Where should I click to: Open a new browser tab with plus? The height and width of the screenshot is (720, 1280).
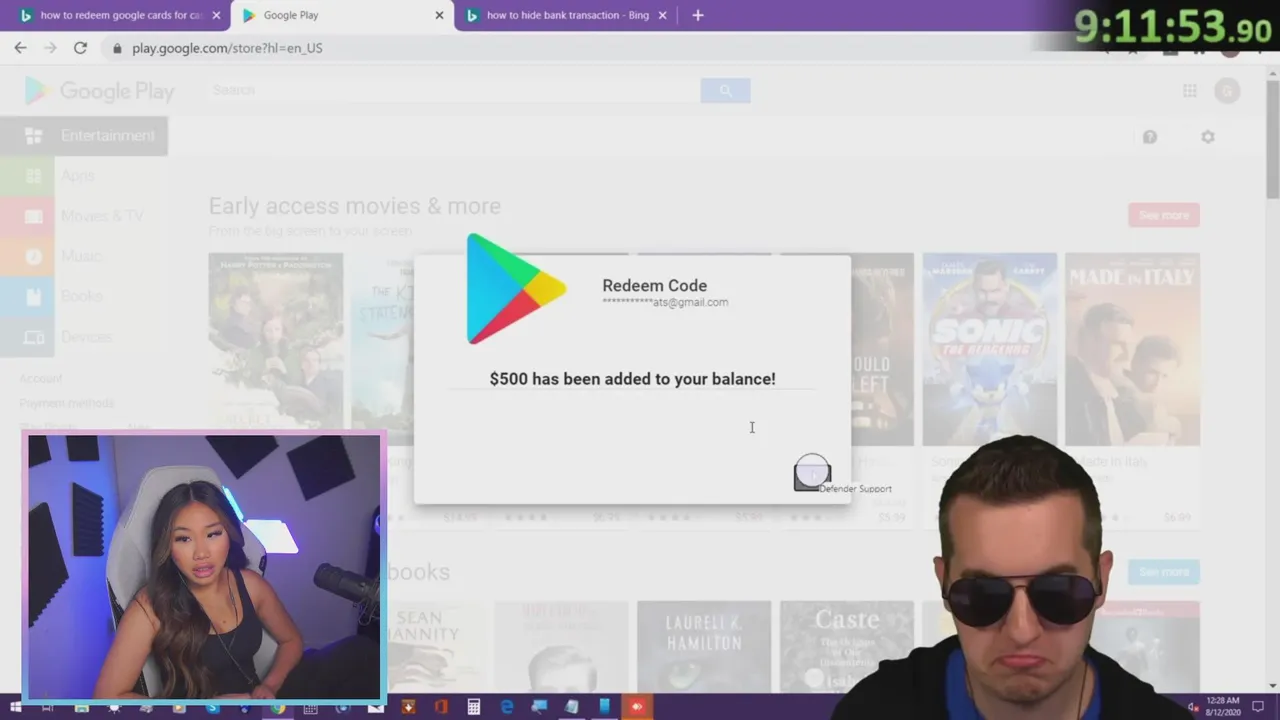[698, 15]
